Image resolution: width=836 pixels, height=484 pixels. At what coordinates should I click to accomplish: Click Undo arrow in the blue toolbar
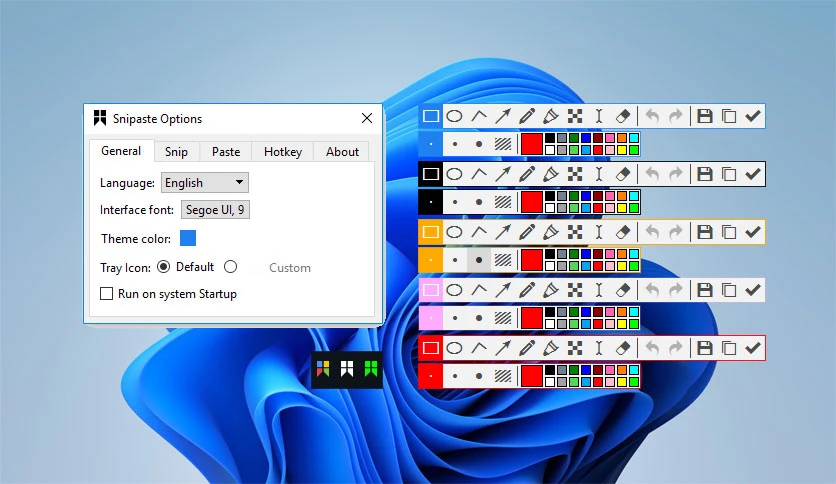[652, 116]
